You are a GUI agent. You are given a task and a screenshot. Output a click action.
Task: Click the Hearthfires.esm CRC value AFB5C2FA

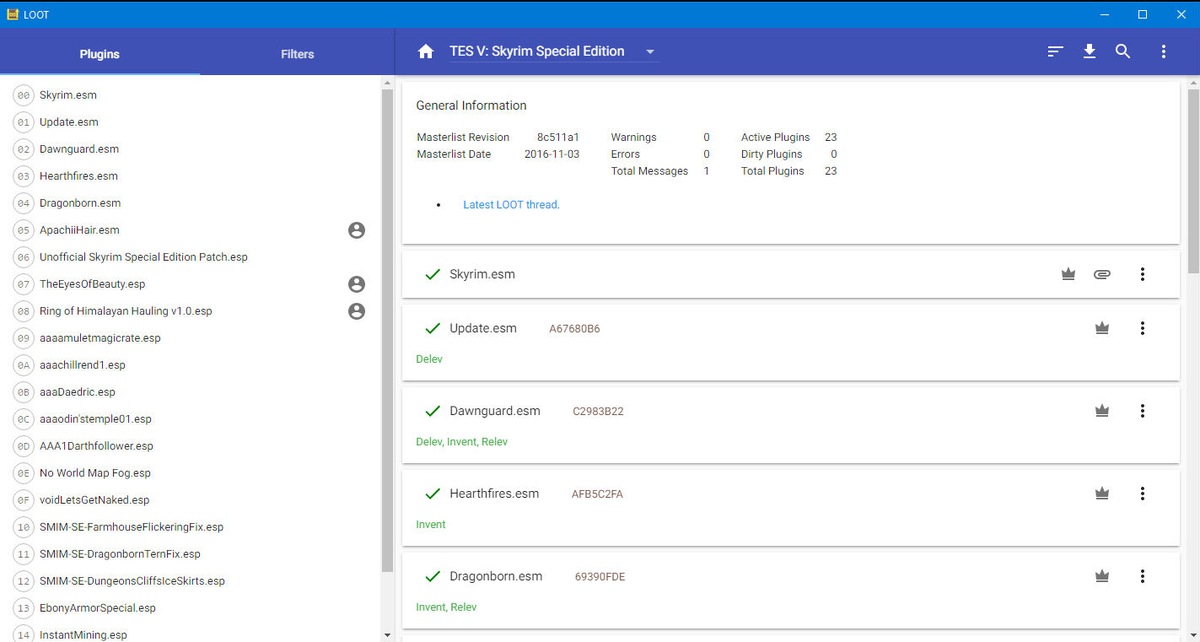597,494
